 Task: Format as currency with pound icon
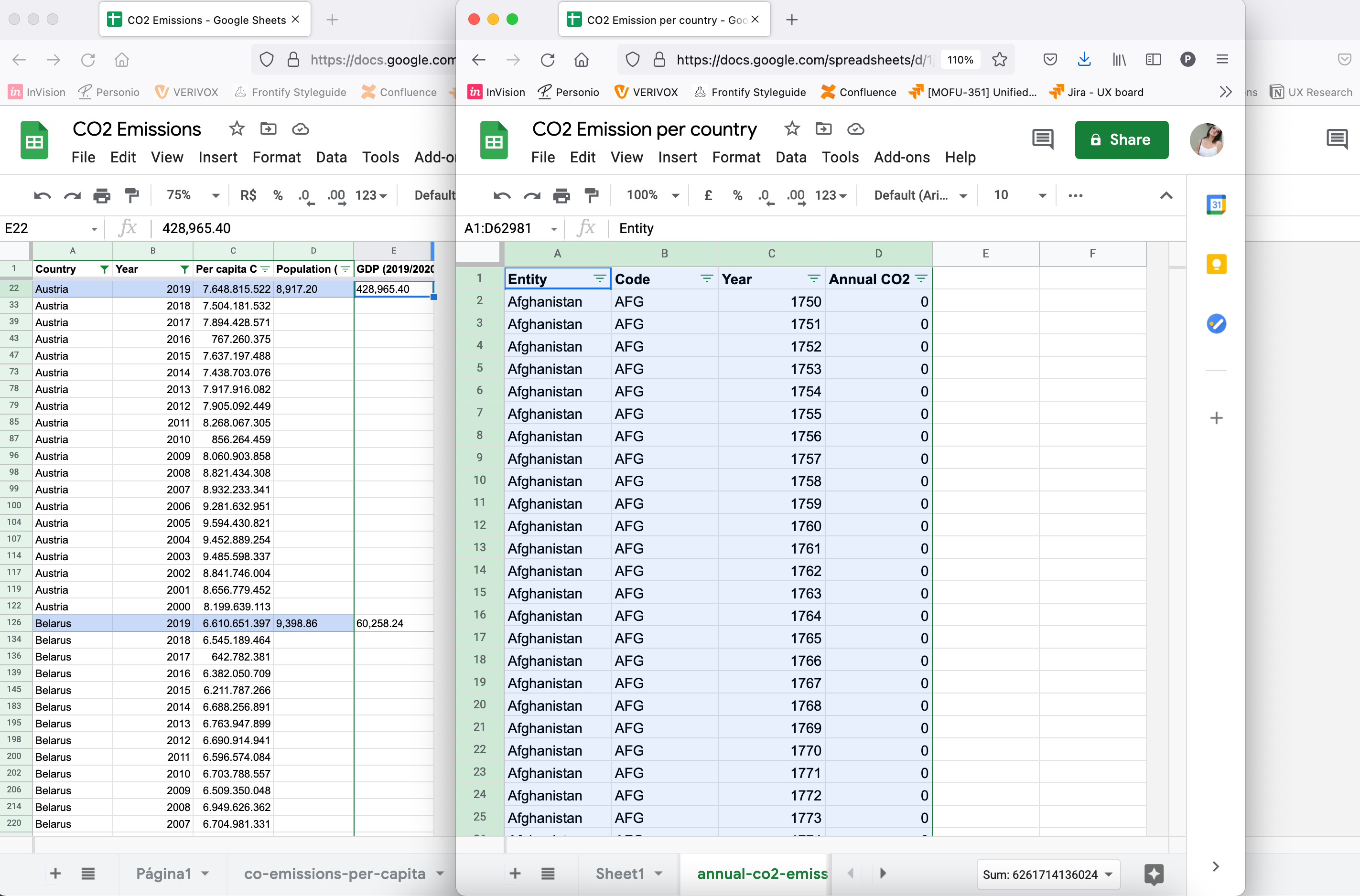coord(708,195)
